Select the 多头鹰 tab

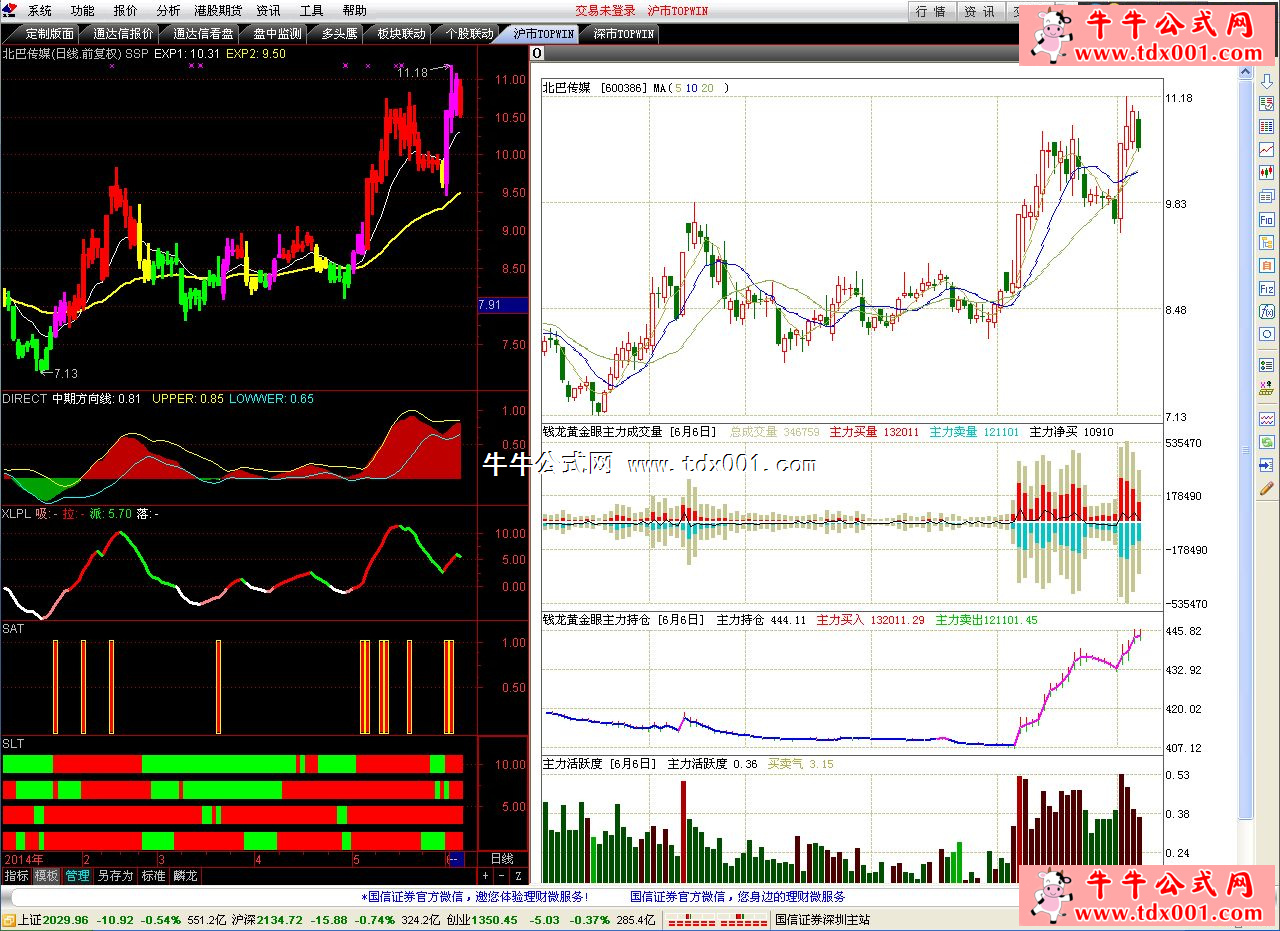pyautogui.click(x=338, y=33)
